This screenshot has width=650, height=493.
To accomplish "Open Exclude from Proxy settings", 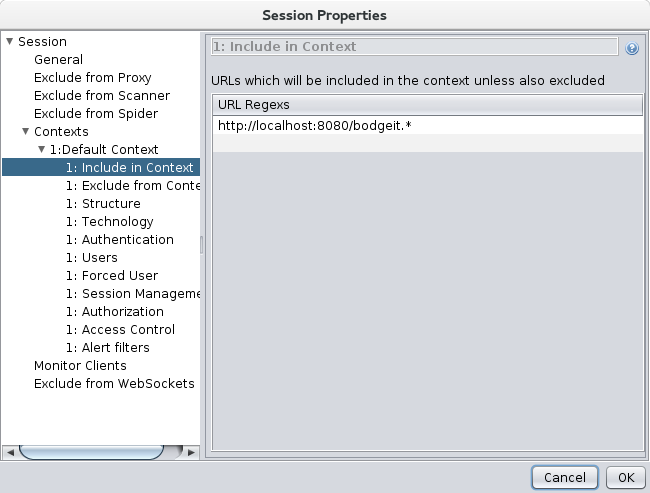I will pos(92,78).
